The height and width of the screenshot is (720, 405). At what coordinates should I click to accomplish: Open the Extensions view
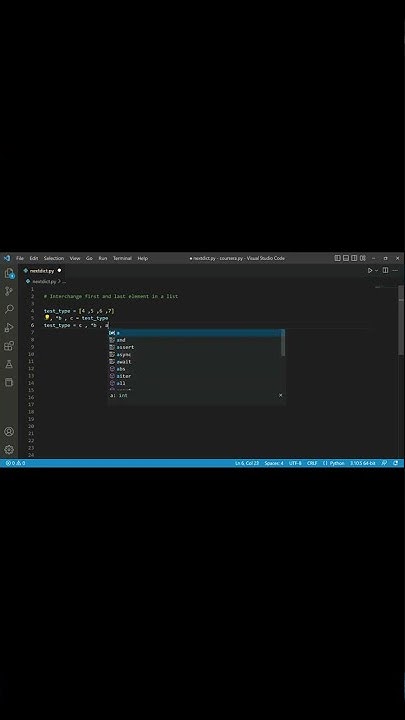[9, 346]
